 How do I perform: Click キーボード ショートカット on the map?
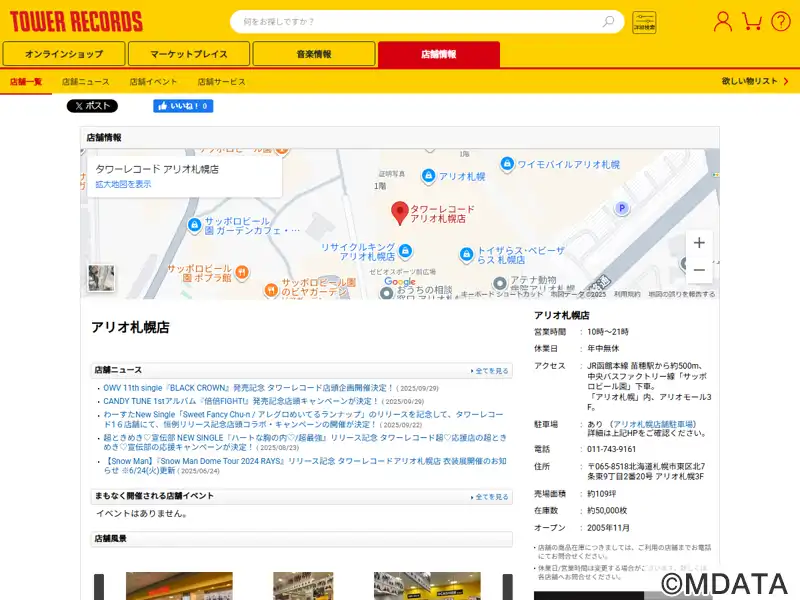pos(502,294)
